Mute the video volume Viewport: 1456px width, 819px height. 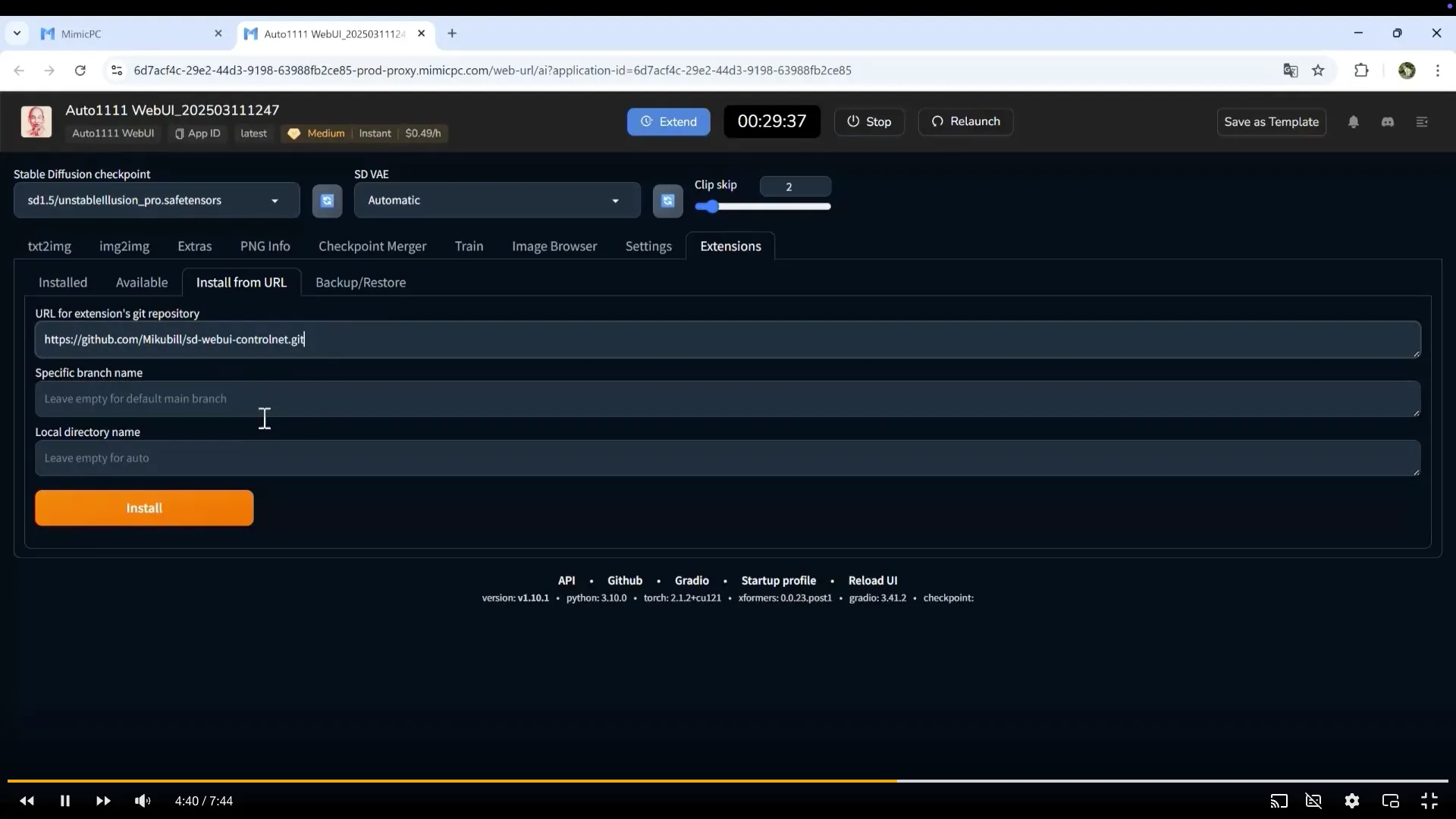(x=143, y=801)
